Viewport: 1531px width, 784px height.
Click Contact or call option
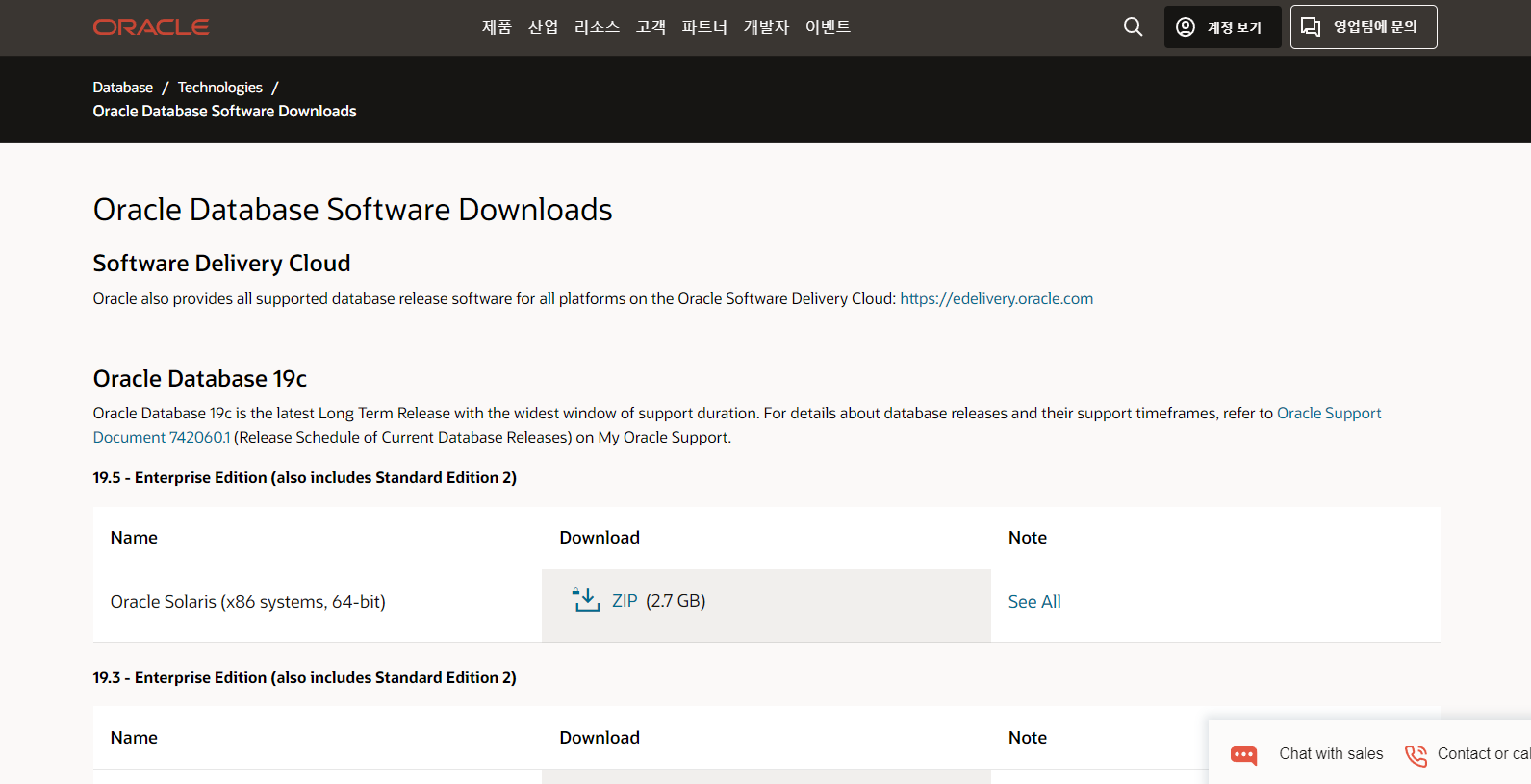point(1484,754)
